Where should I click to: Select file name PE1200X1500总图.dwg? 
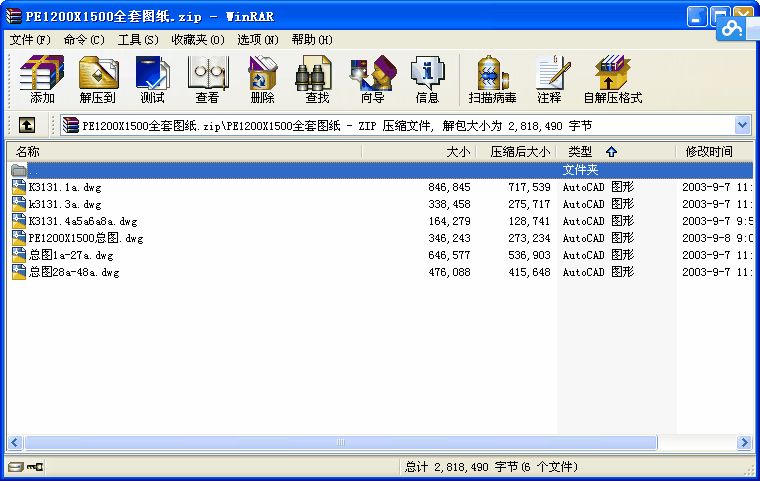pos(86,238)
